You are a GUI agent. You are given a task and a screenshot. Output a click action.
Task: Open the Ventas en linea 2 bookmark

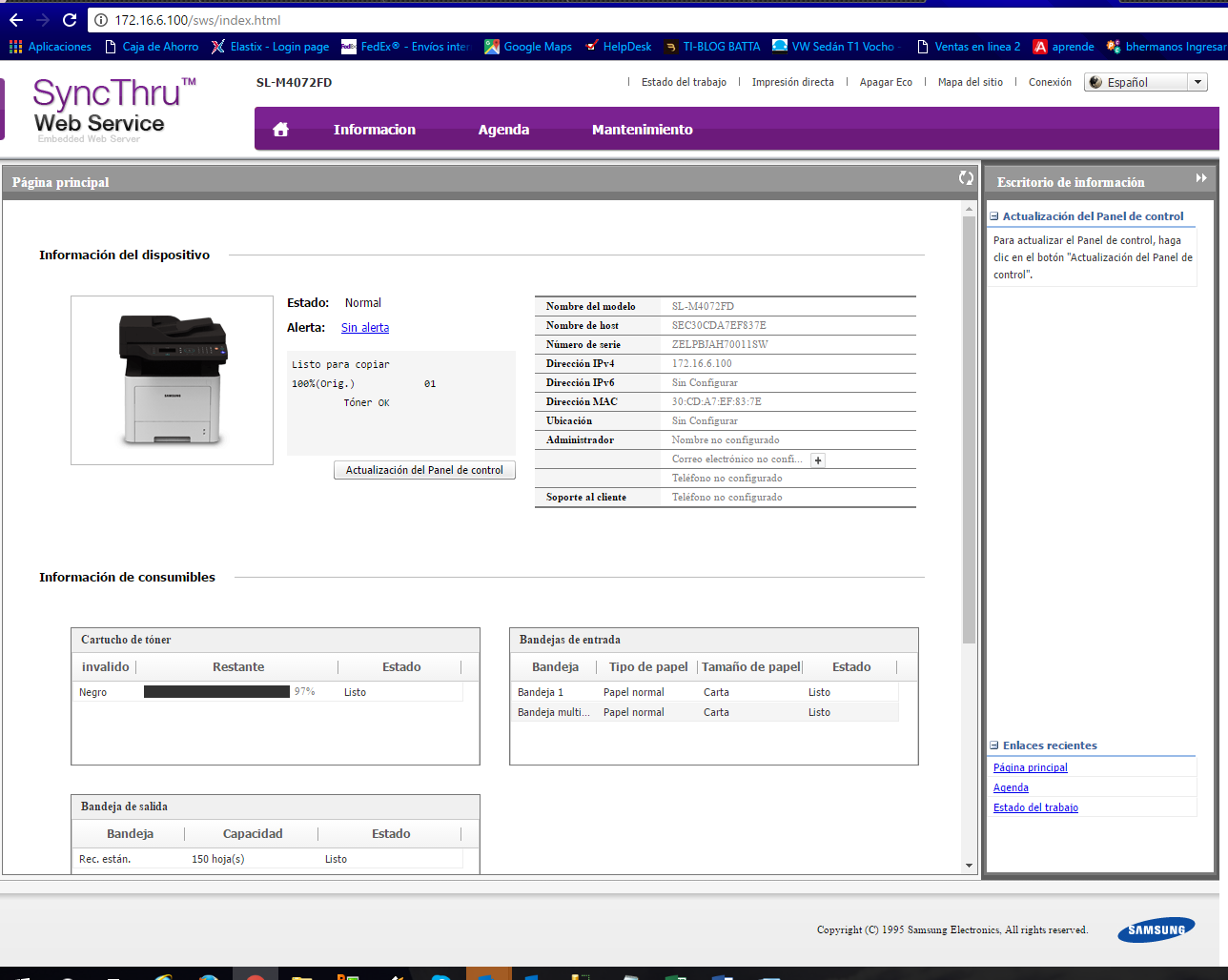tap(968, 46)
